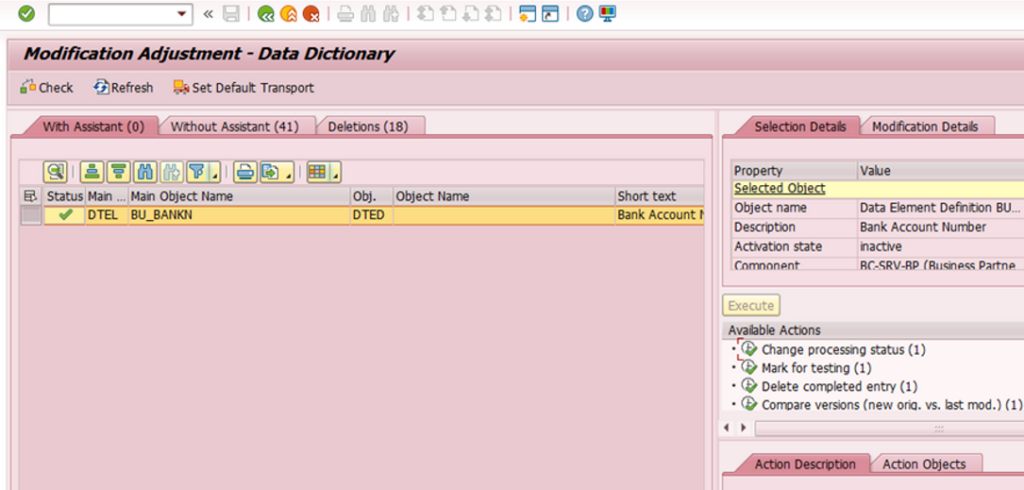Click Set Default Transport button

(x=244, y=88)
